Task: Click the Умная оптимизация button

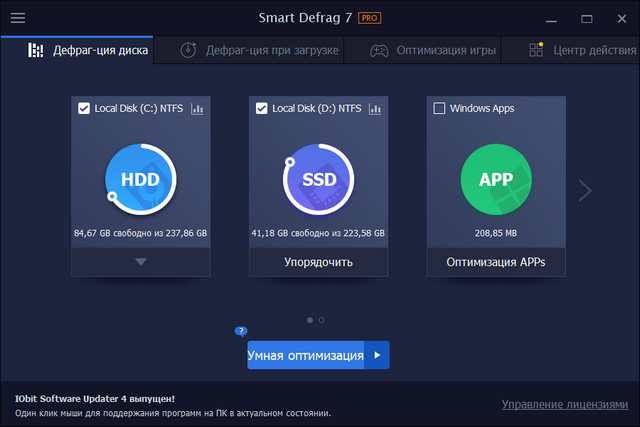Action: 306,355
